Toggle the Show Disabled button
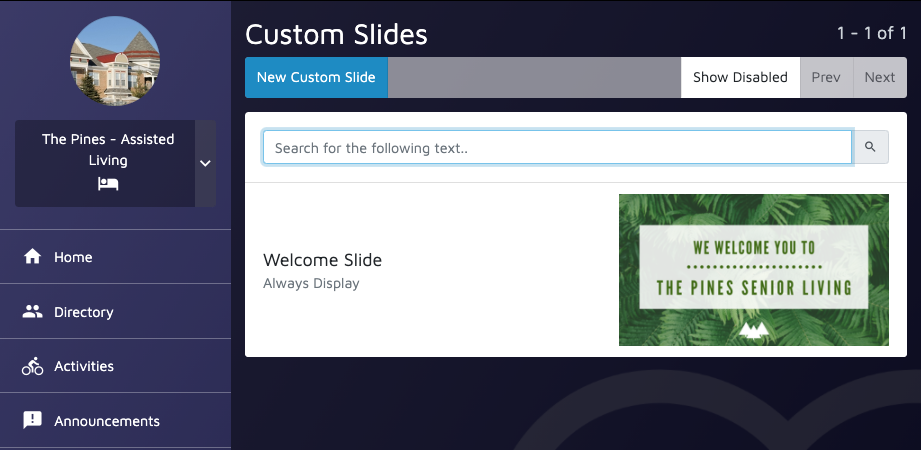The width and height of the screenshot is (921, 450). pos(740,77)
